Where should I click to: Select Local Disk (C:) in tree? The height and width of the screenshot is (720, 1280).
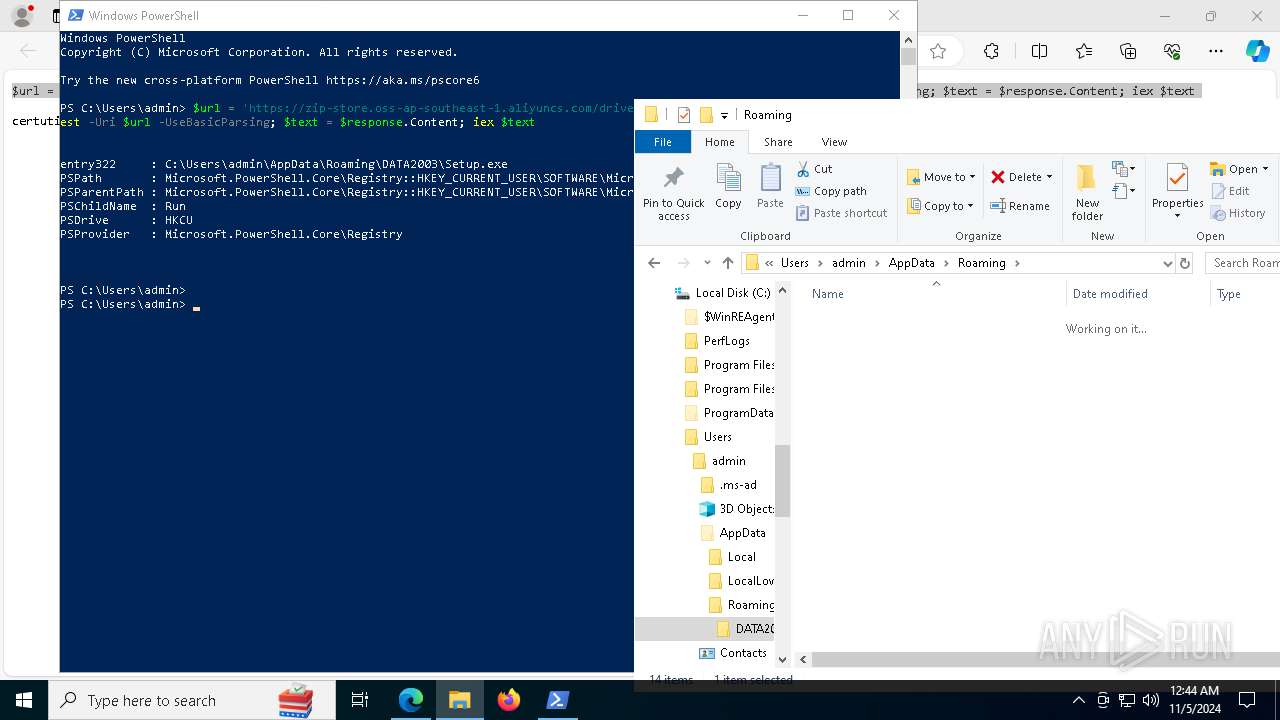coord(723,293)
